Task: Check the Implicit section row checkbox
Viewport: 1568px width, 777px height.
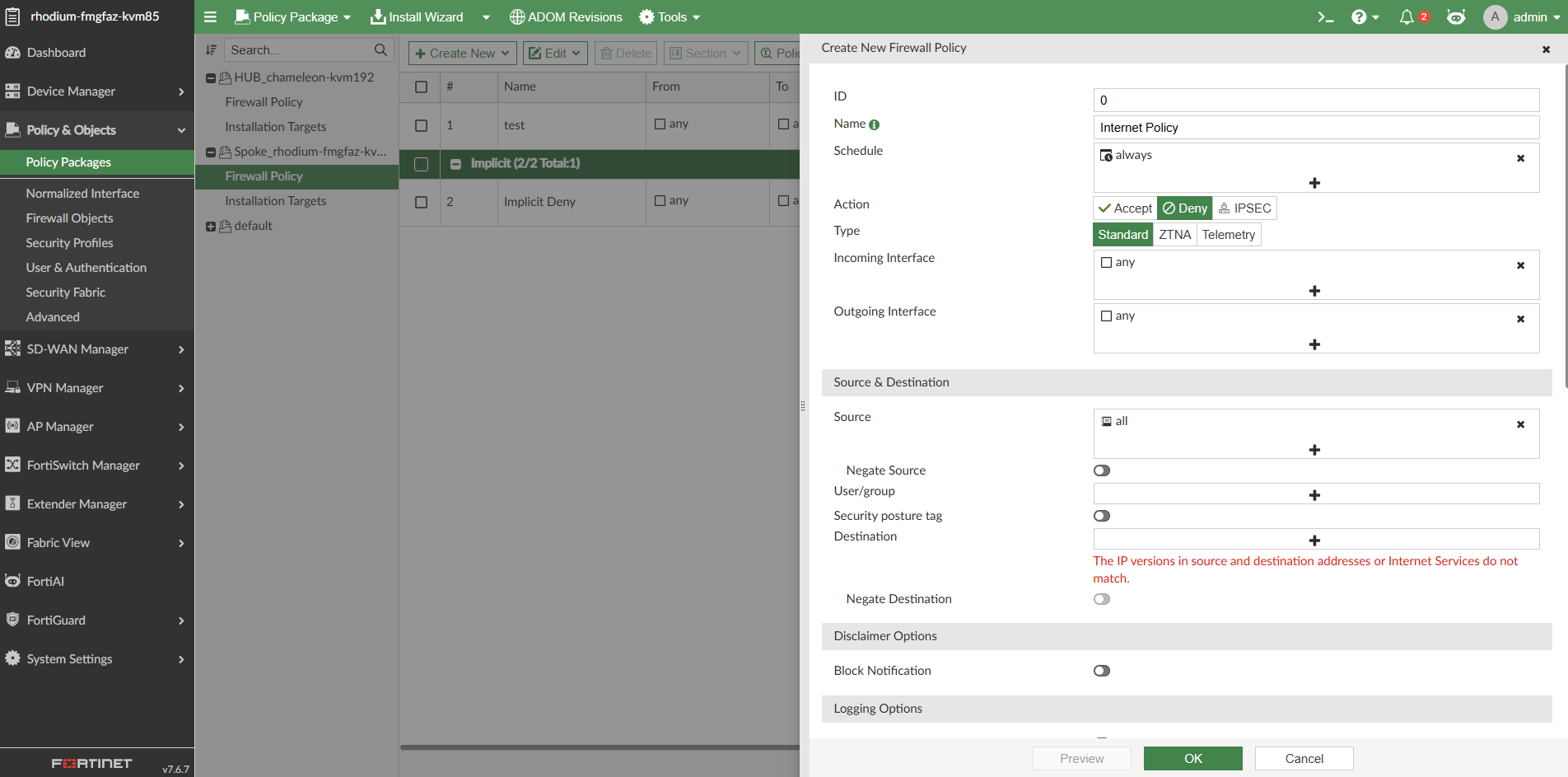Action: point(421,164)
